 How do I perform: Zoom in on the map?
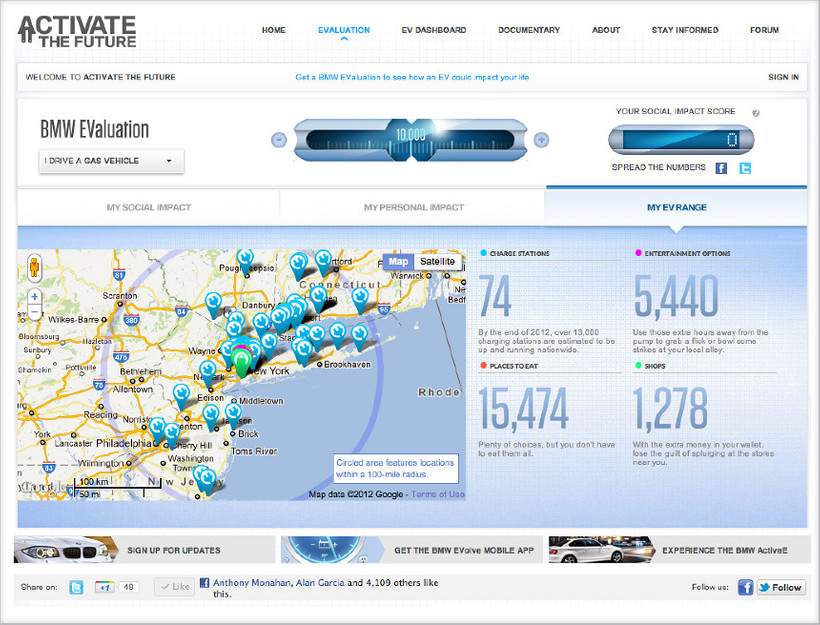[35, 297]
